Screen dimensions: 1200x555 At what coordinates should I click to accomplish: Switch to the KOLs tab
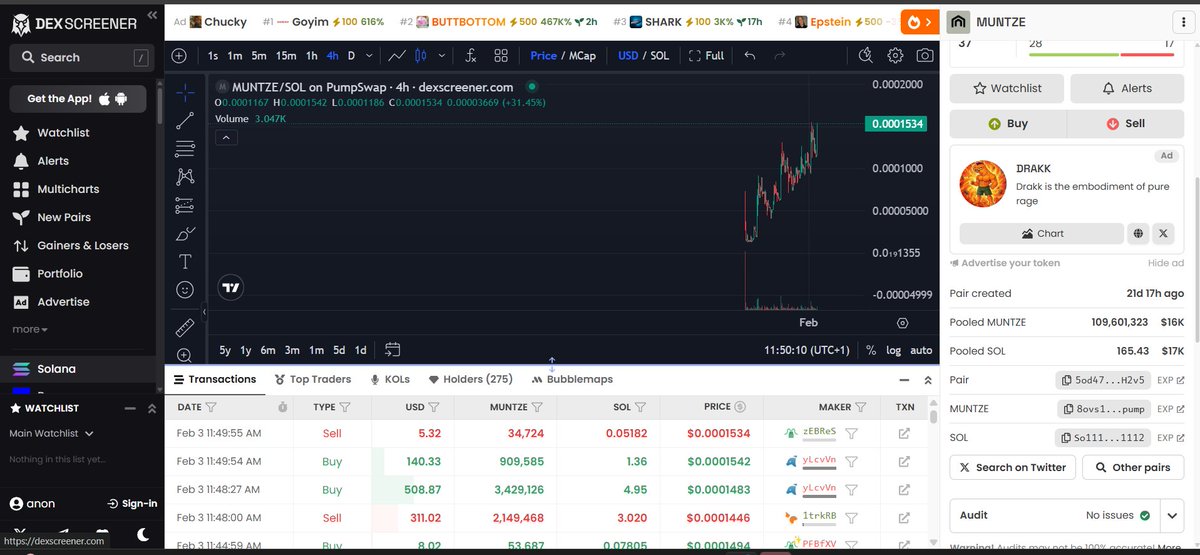[x=389, y=379]
